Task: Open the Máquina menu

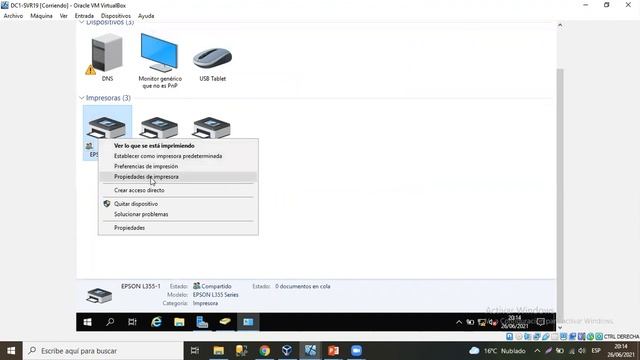Action: click(x=41, y=16)
